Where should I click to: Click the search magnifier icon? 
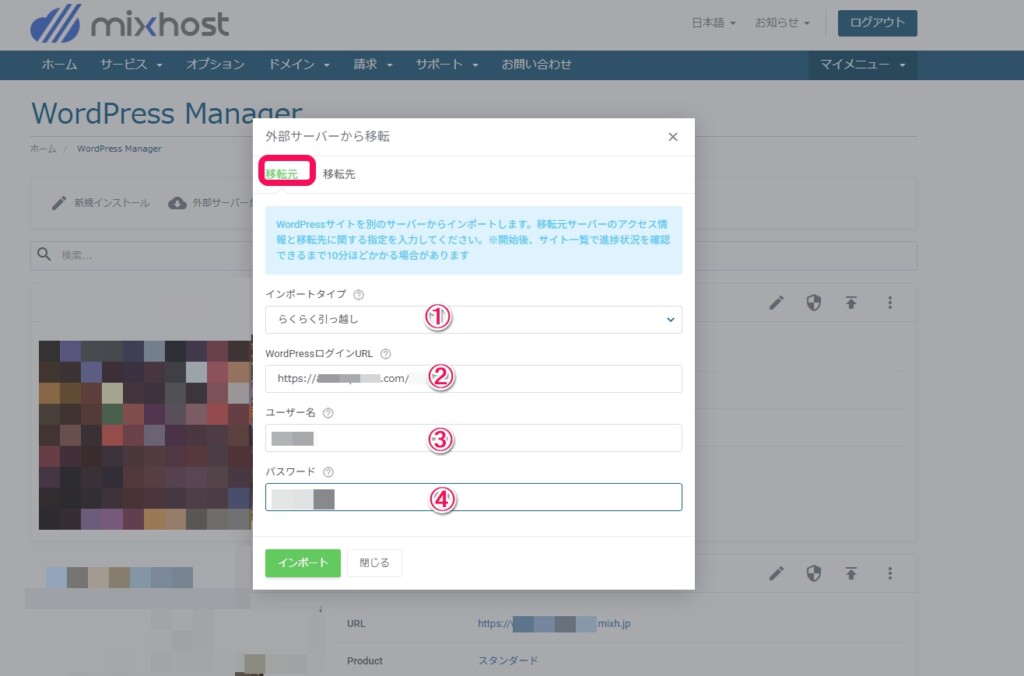(x=44, y=254)
